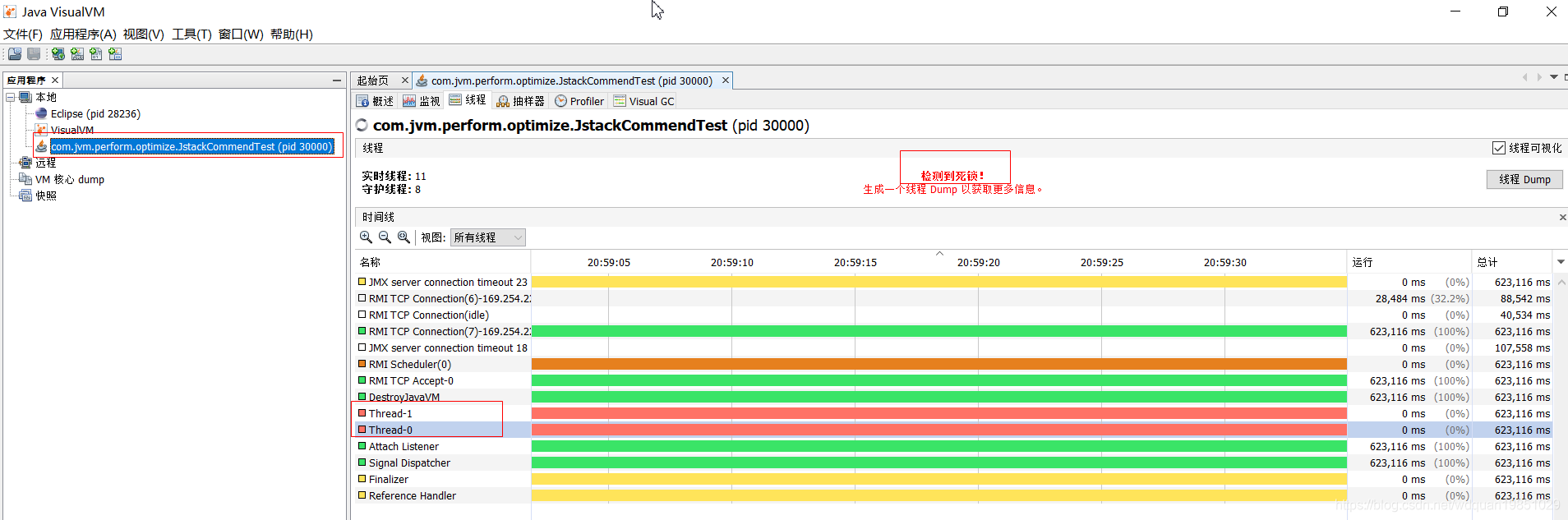
Task: Click the orange RMI Scheduler(0) timeline bar
Action: tap(939, 364)
